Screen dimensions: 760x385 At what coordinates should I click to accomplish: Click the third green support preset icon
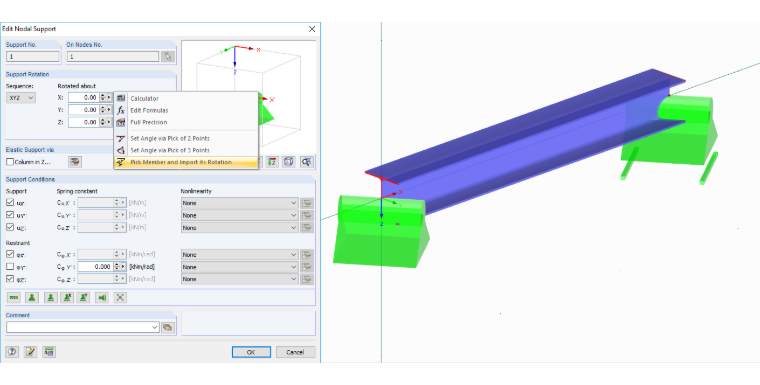(50, 297)
